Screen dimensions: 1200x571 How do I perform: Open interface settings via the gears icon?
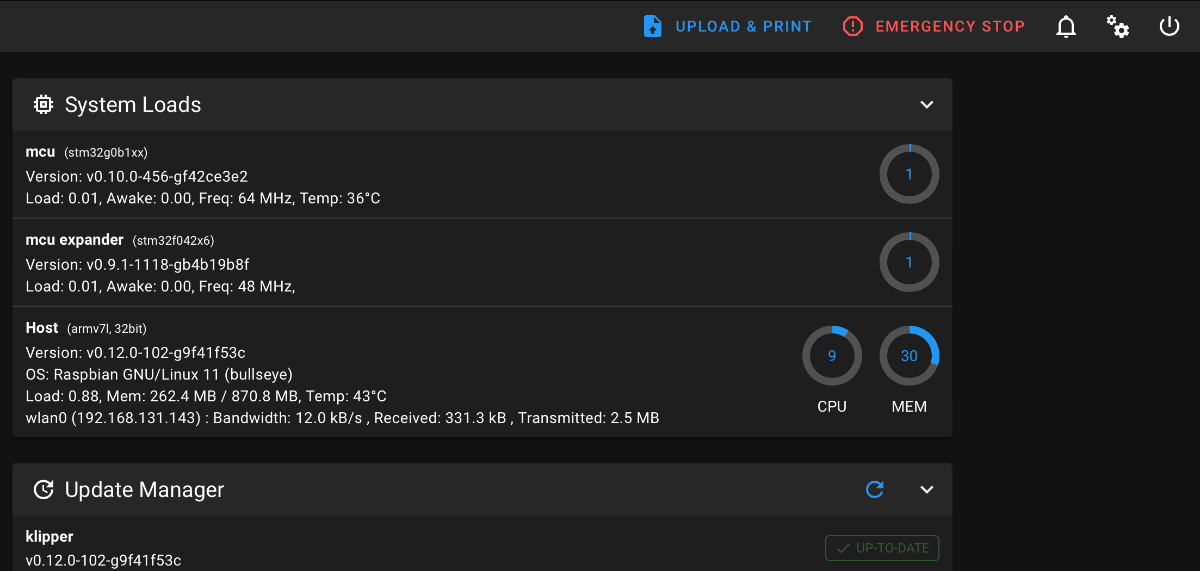[1118, 26]
